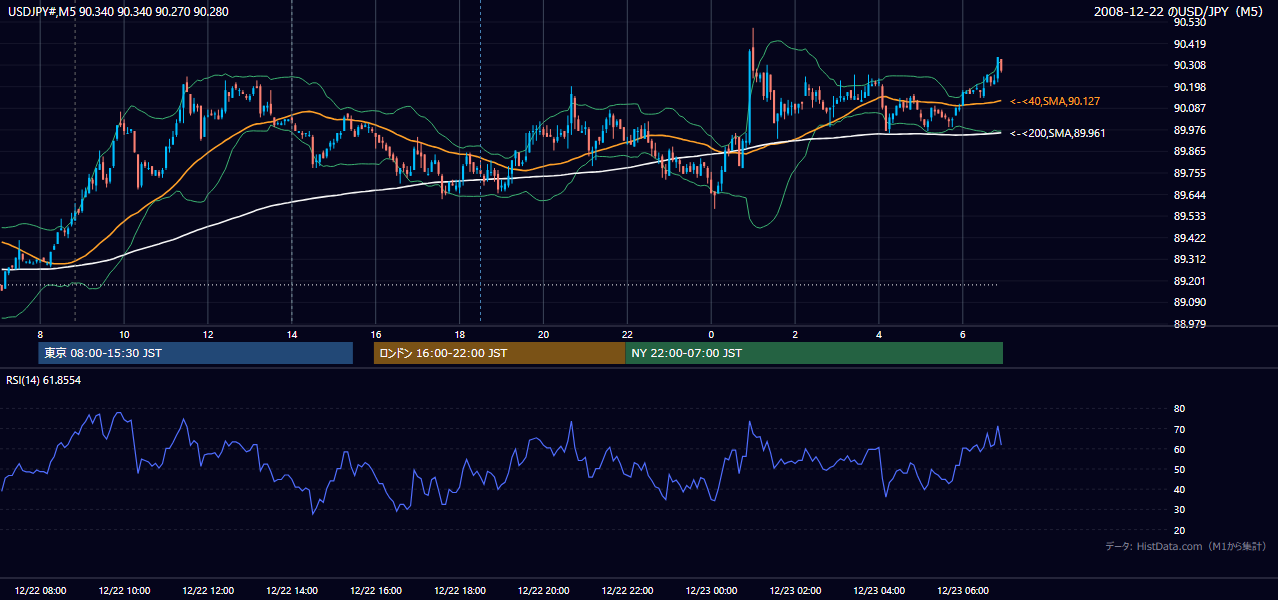Click the 89.533 price axis label
This screenshot has height=600, width=1278.
point(1190,216)
